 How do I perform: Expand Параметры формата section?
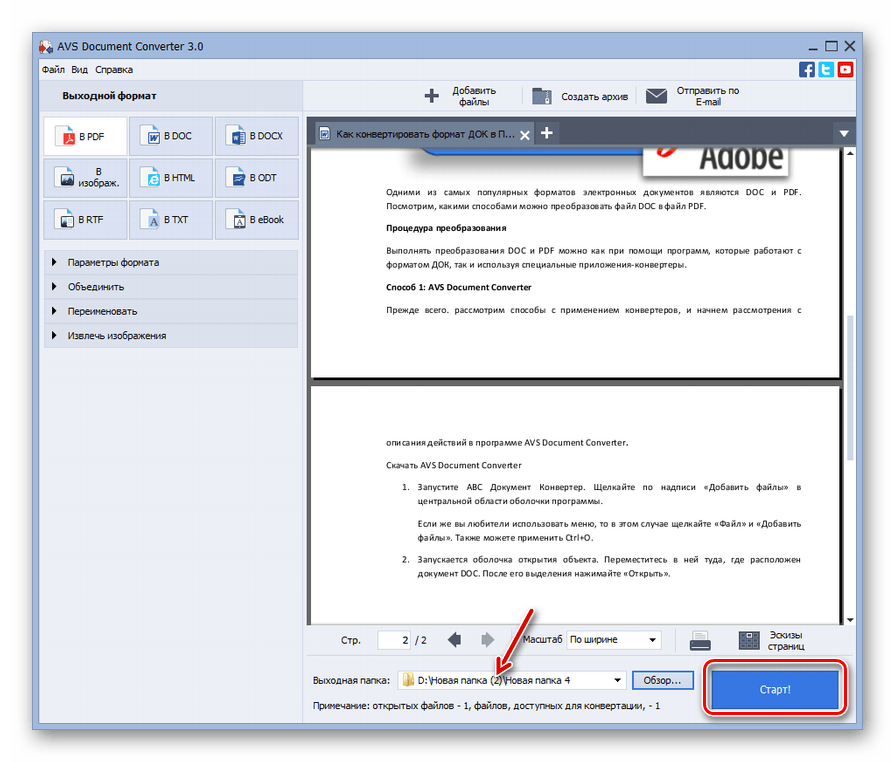coord(171,262)
